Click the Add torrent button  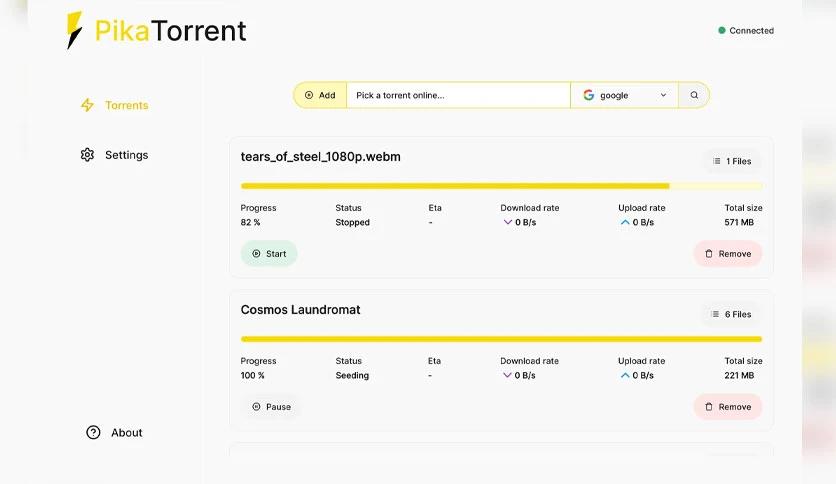pyautogui.click(x=320, y=95)
